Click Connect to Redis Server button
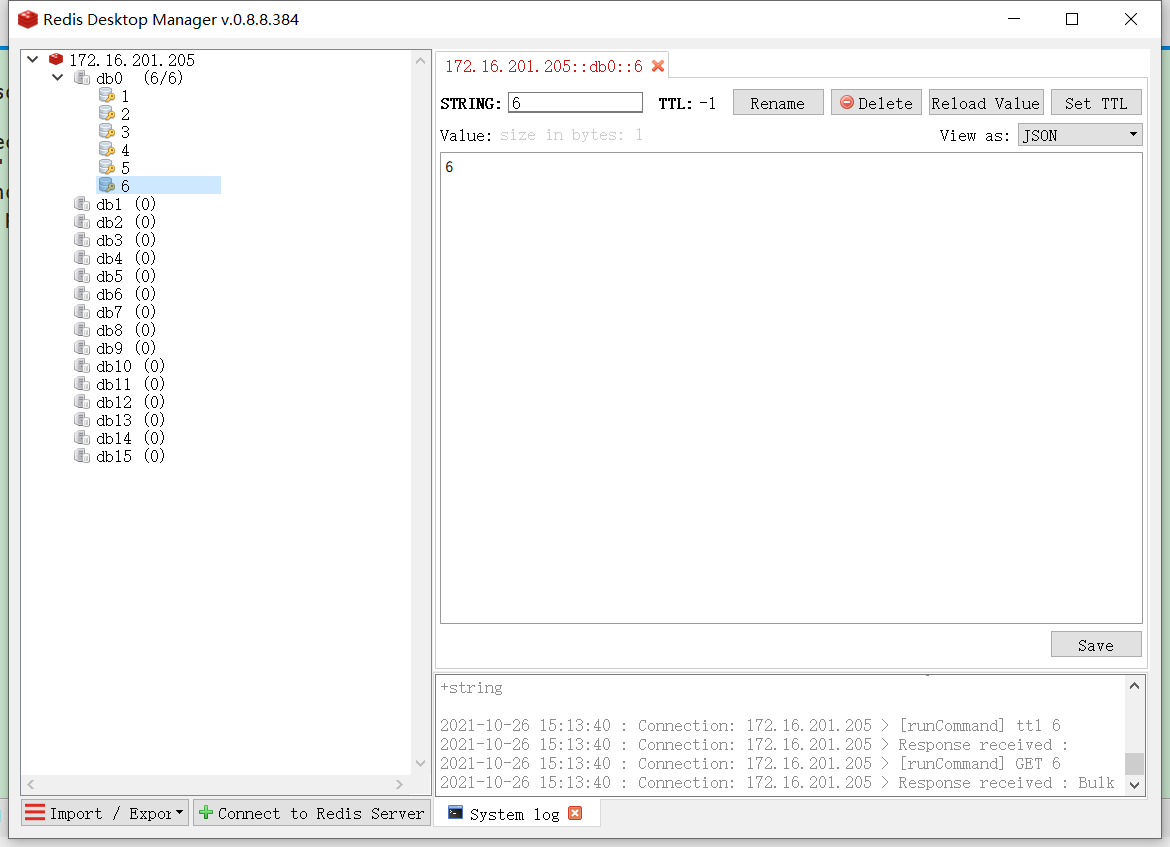 tap(312, 813)
